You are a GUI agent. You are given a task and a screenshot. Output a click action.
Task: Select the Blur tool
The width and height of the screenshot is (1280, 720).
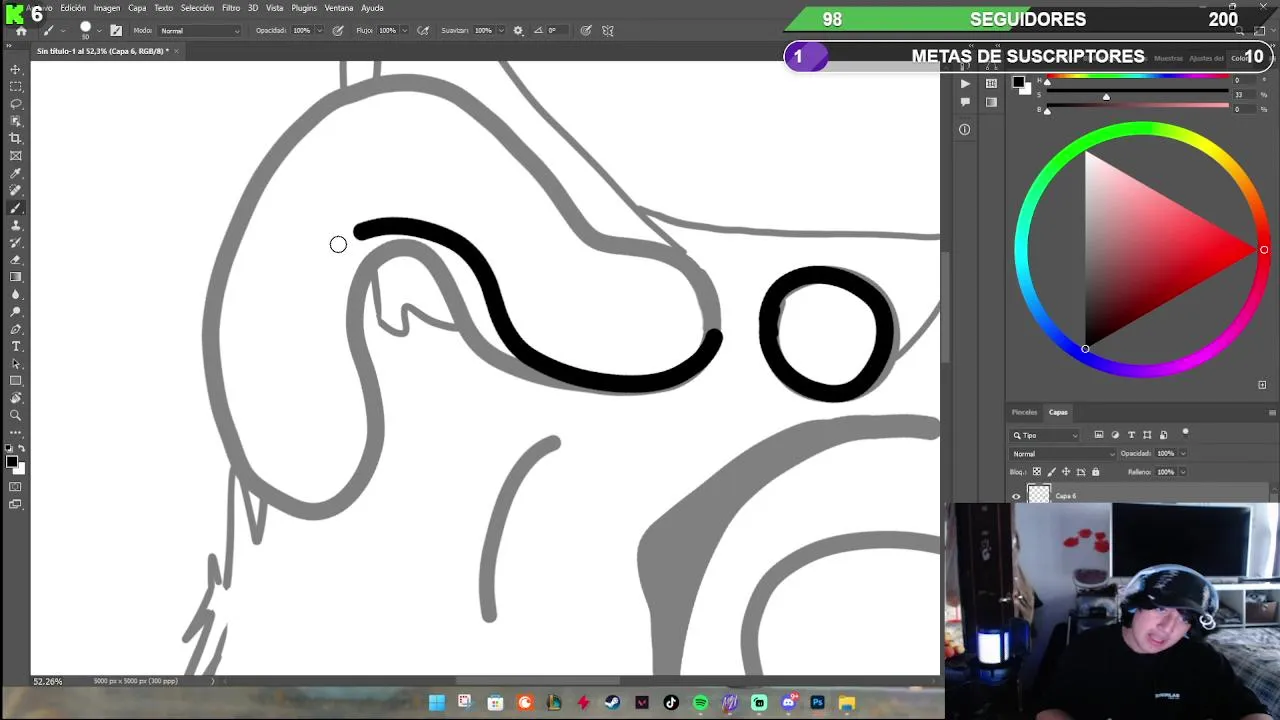[16, 294]
